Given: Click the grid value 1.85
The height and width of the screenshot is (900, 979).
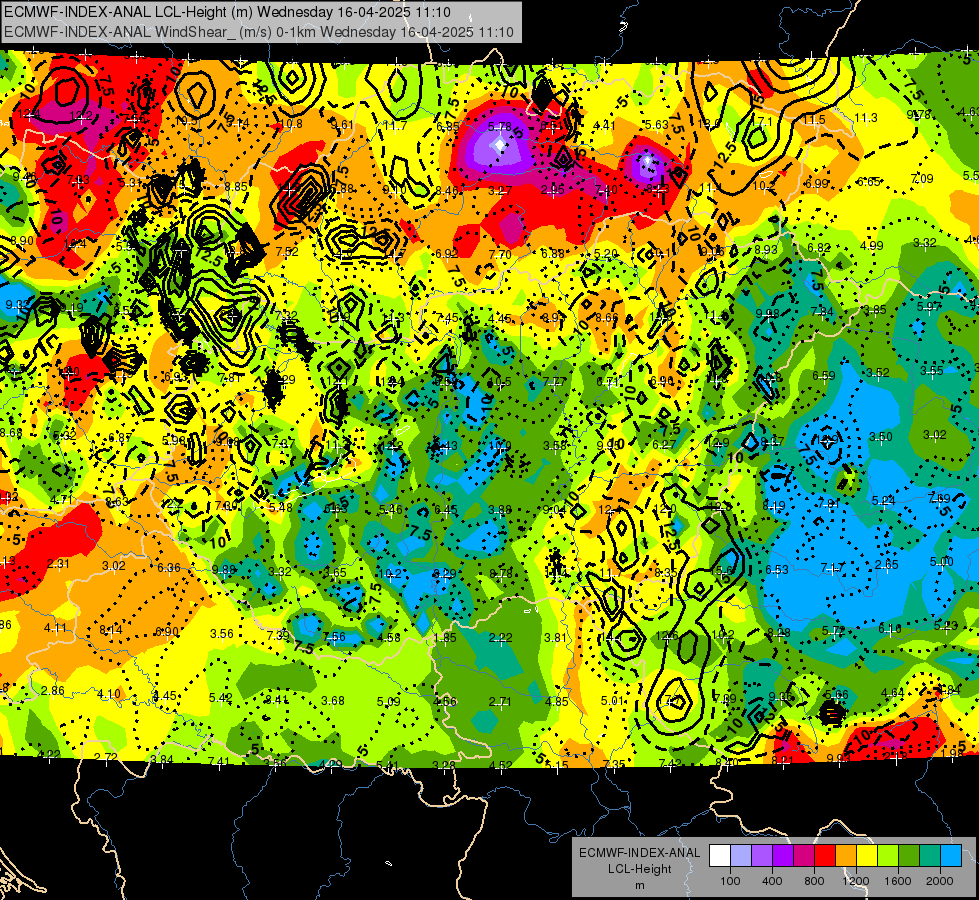Looking at the screenshot, I should (445, 638).
